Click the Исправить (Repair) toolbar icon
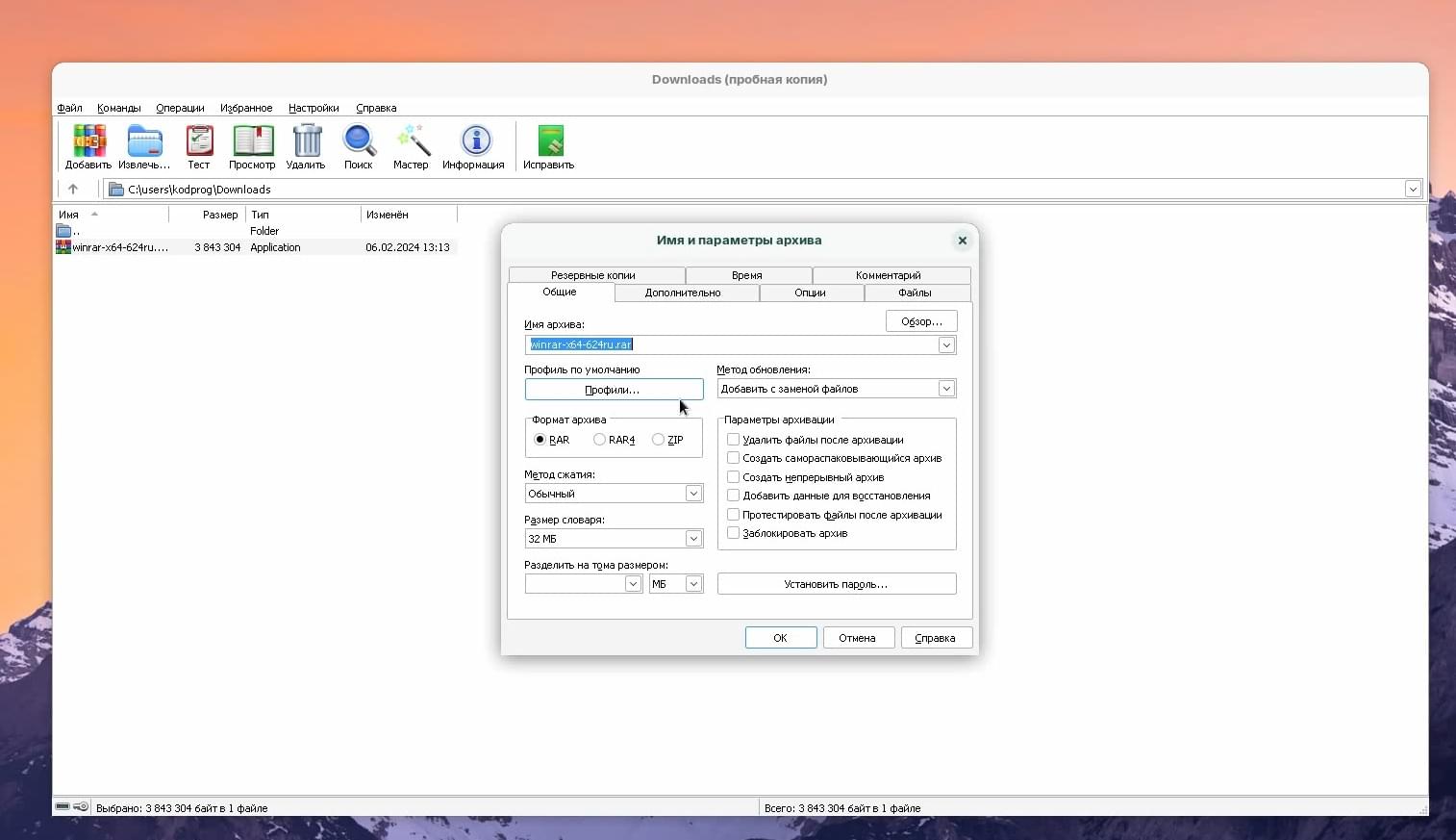The height and width of the screenshot is (840, 1456). pyautogui.click(x=550, y=140)
